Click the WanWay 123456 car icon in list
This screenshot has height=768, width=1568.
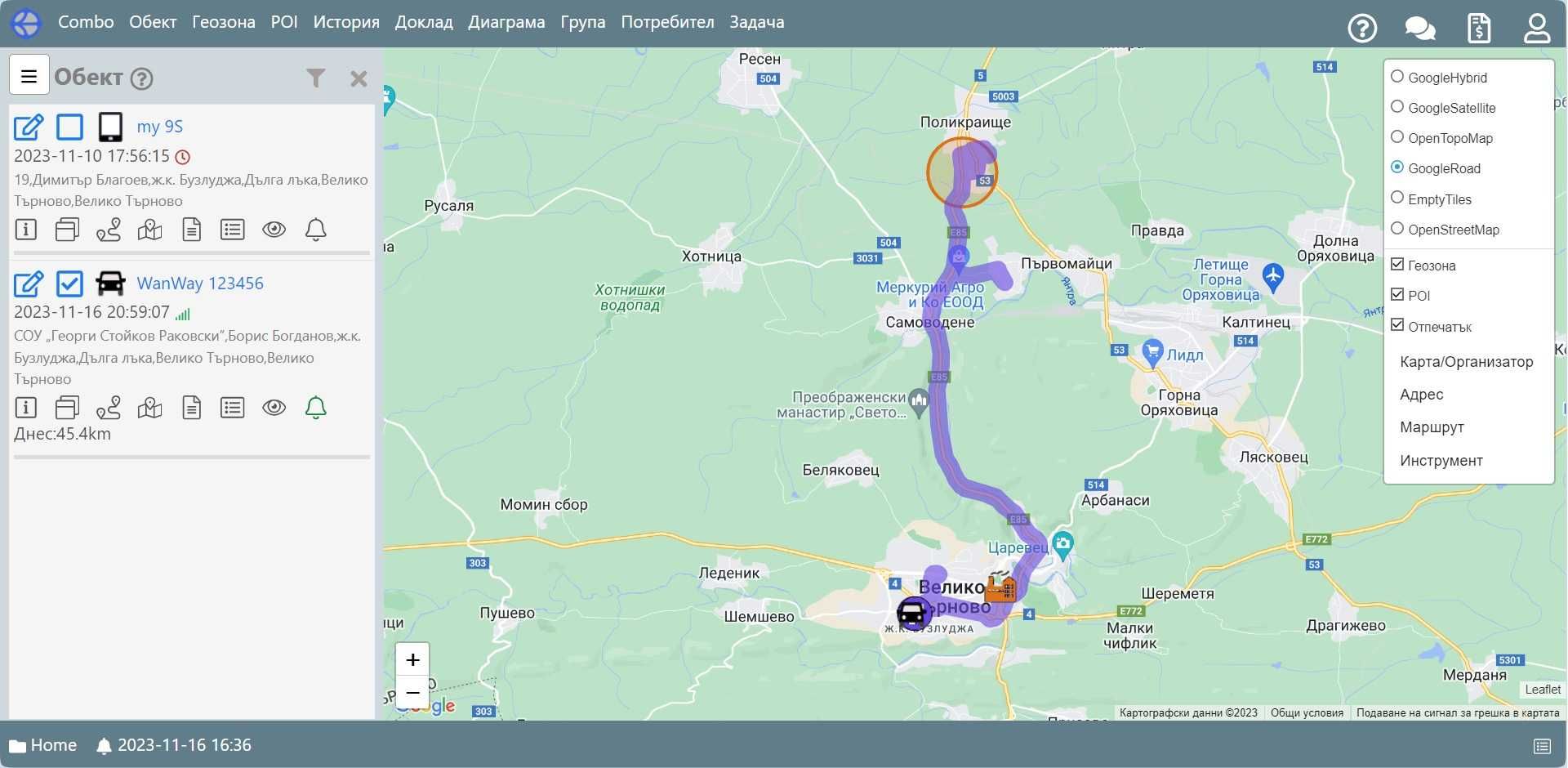[x=110, y=284]
